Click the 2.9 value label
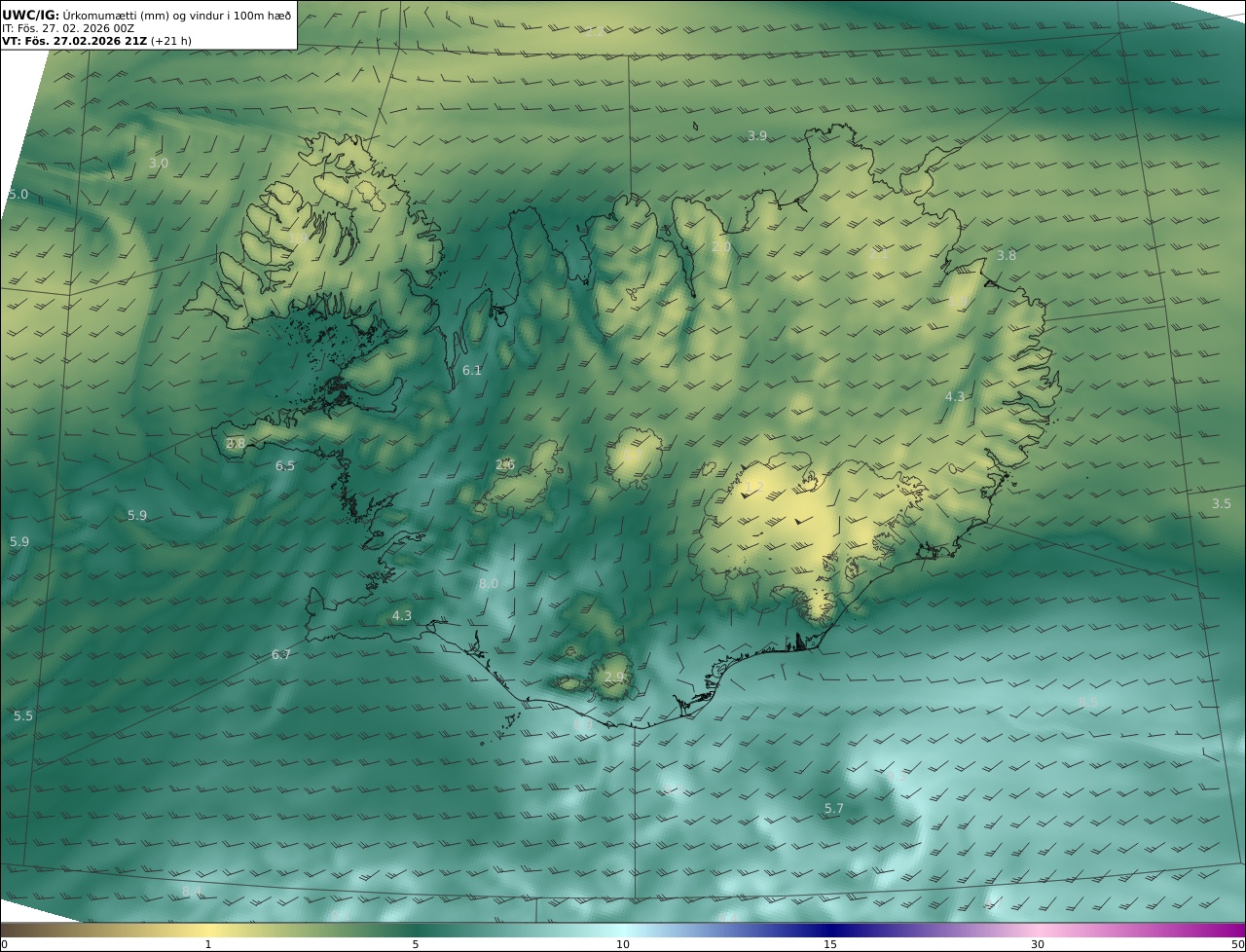1246x952 pixels. (614, 677)
